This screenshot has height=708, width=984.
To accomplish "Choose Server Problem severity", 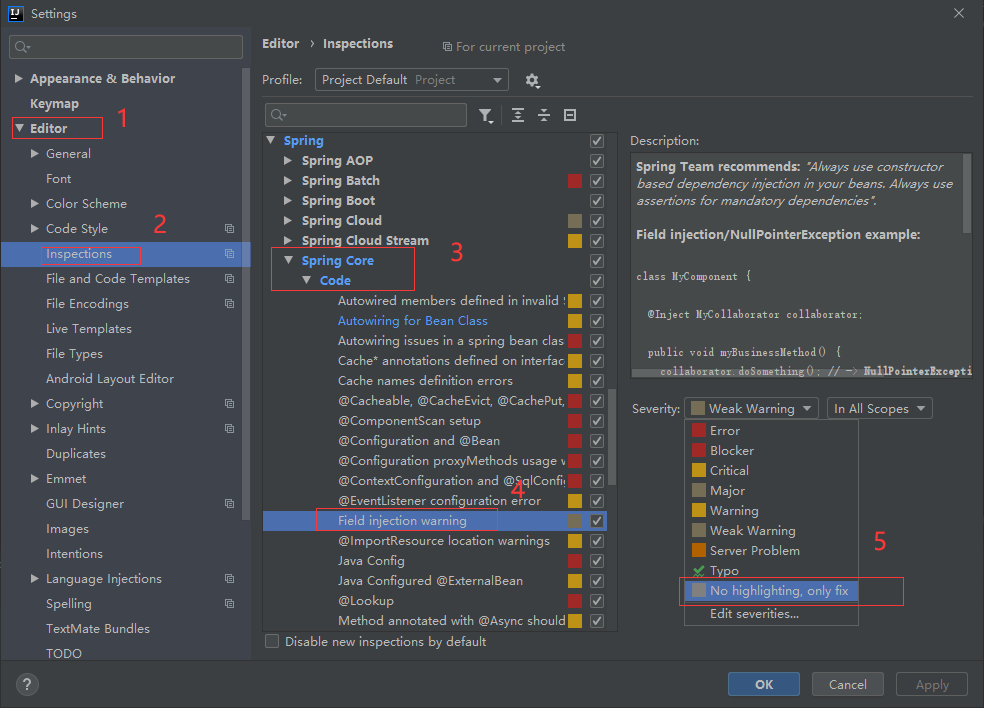I will (x=771, y=550).
